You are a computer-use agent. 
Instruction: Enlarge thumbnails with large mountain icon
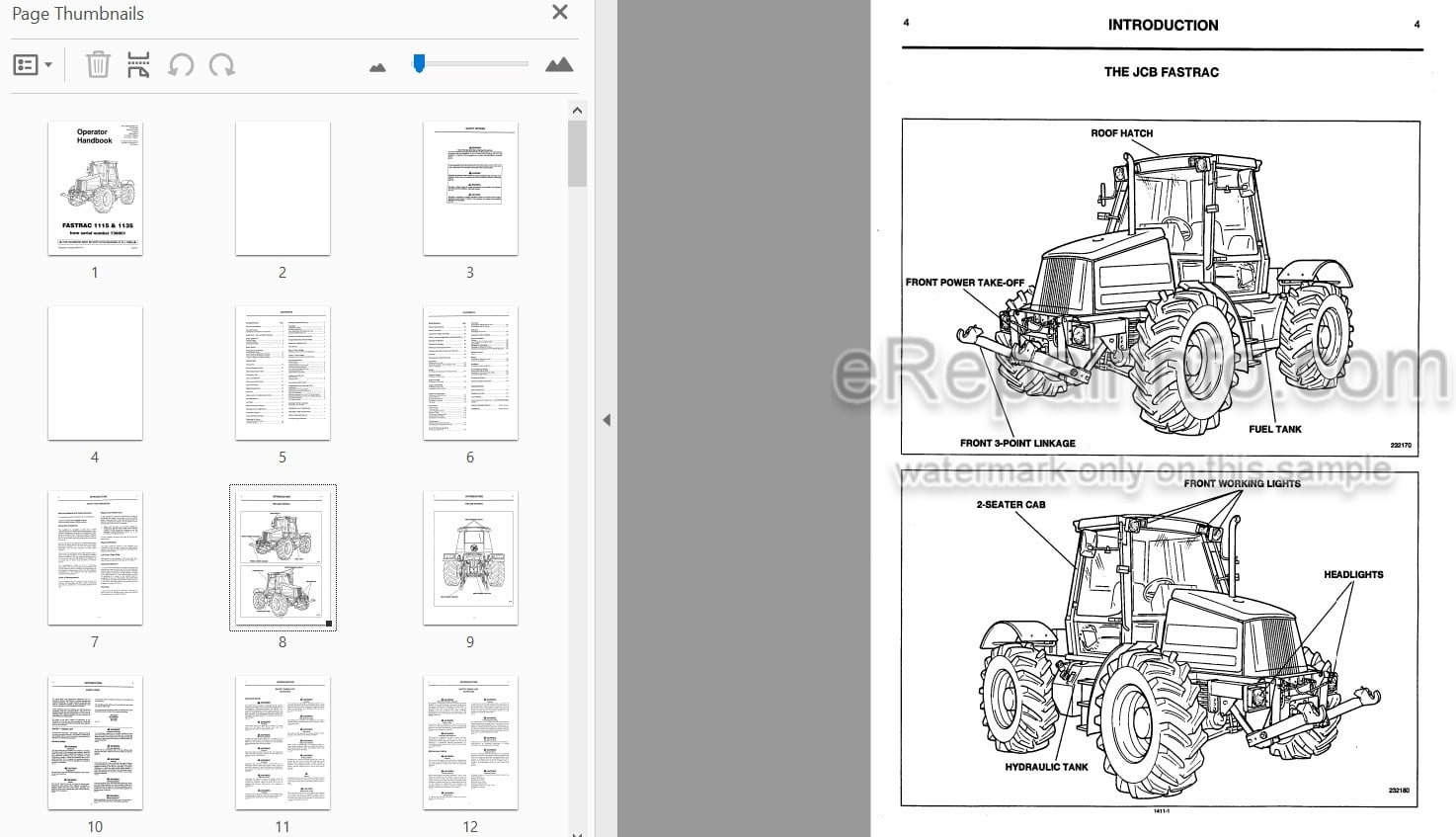click(x=559, y=65)
